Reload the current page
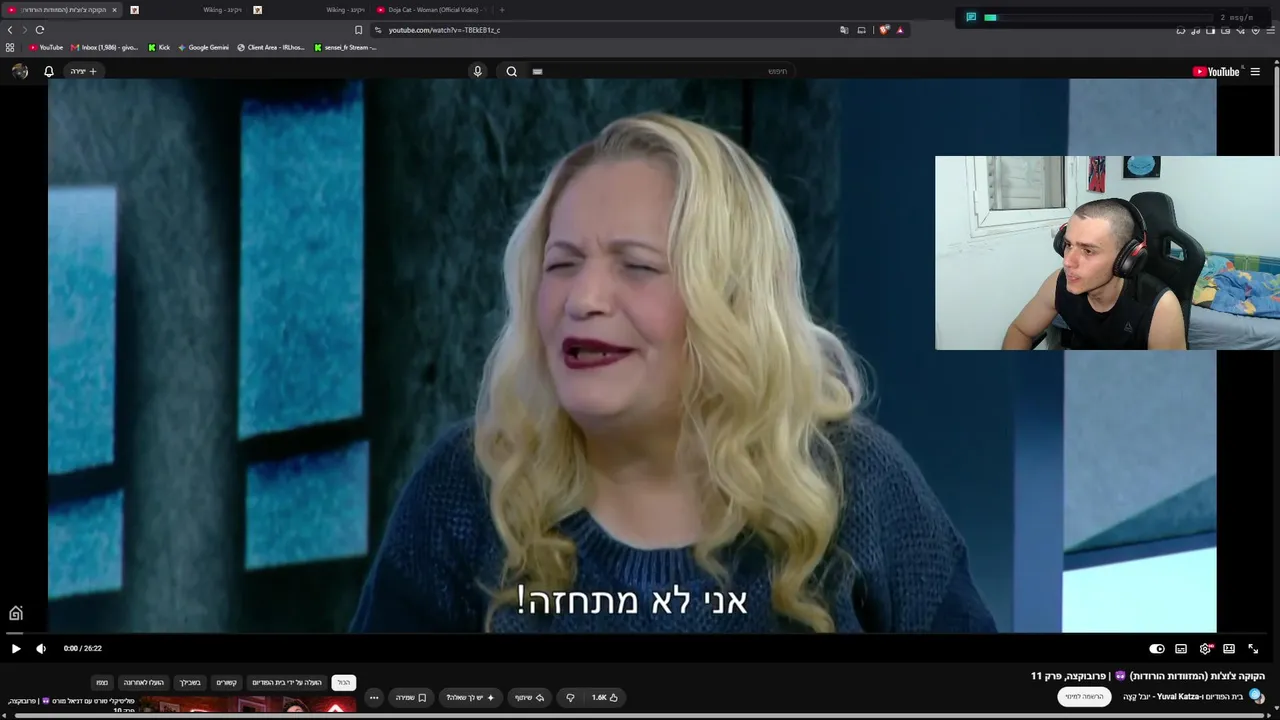 [40, 30]
